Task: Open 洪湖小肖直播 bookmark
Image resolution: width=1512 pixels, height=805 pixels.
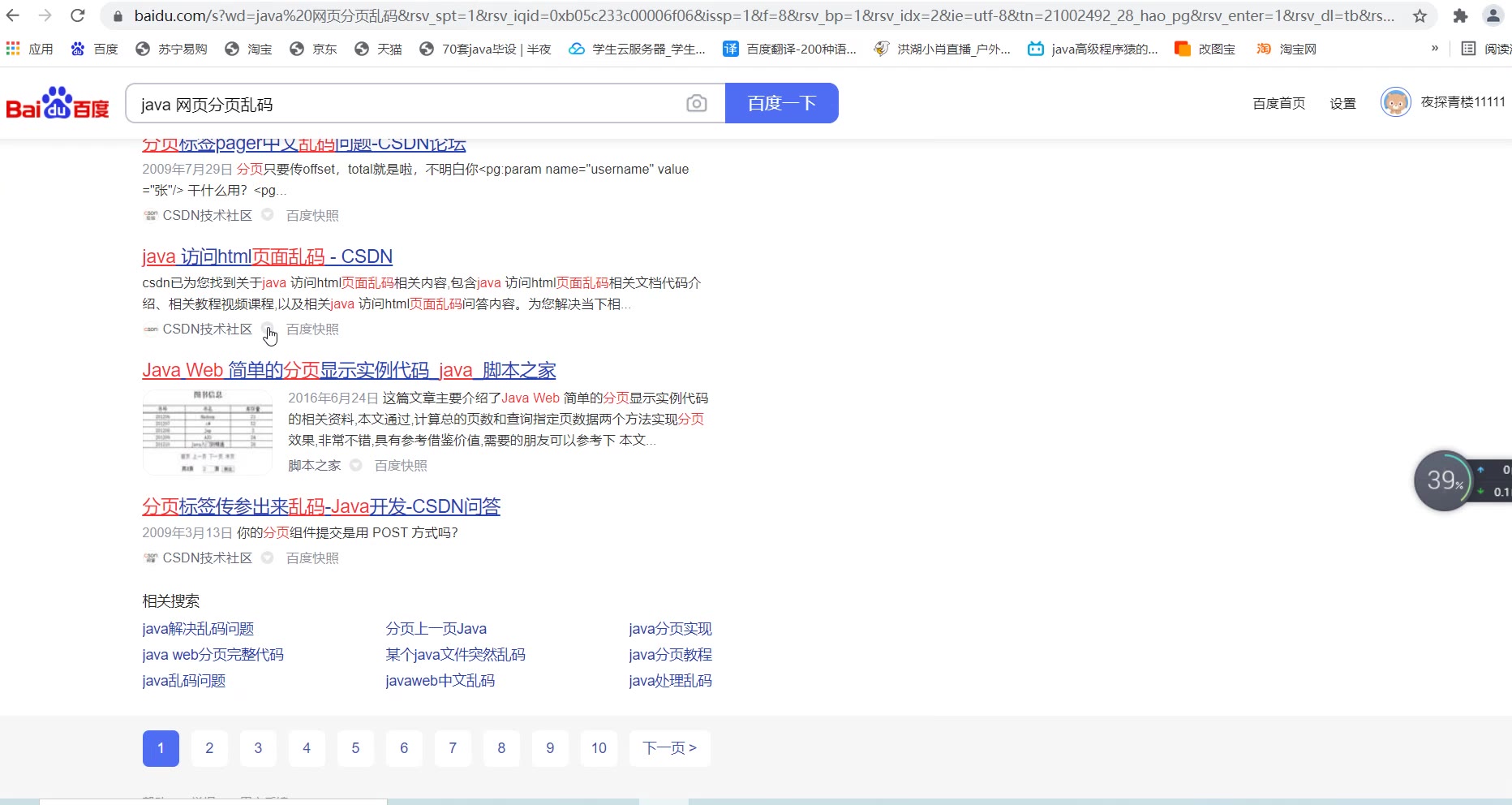Action: [942, 49]
